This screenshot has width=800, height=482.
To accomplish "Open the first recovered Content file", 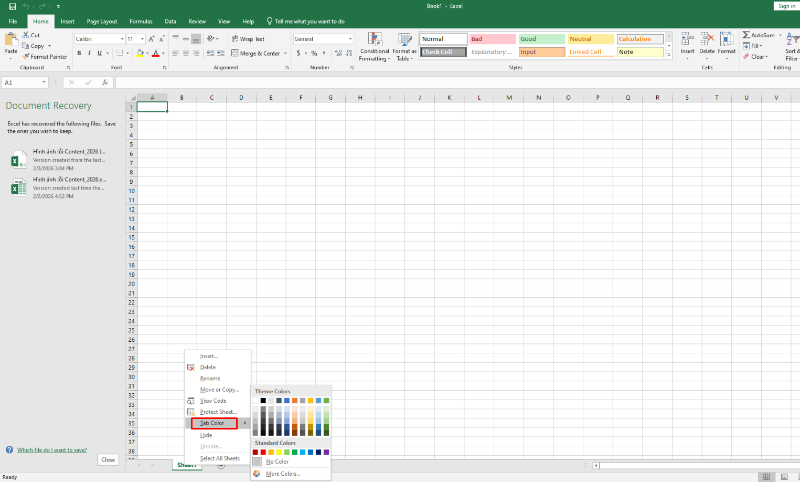I will 59,159.
